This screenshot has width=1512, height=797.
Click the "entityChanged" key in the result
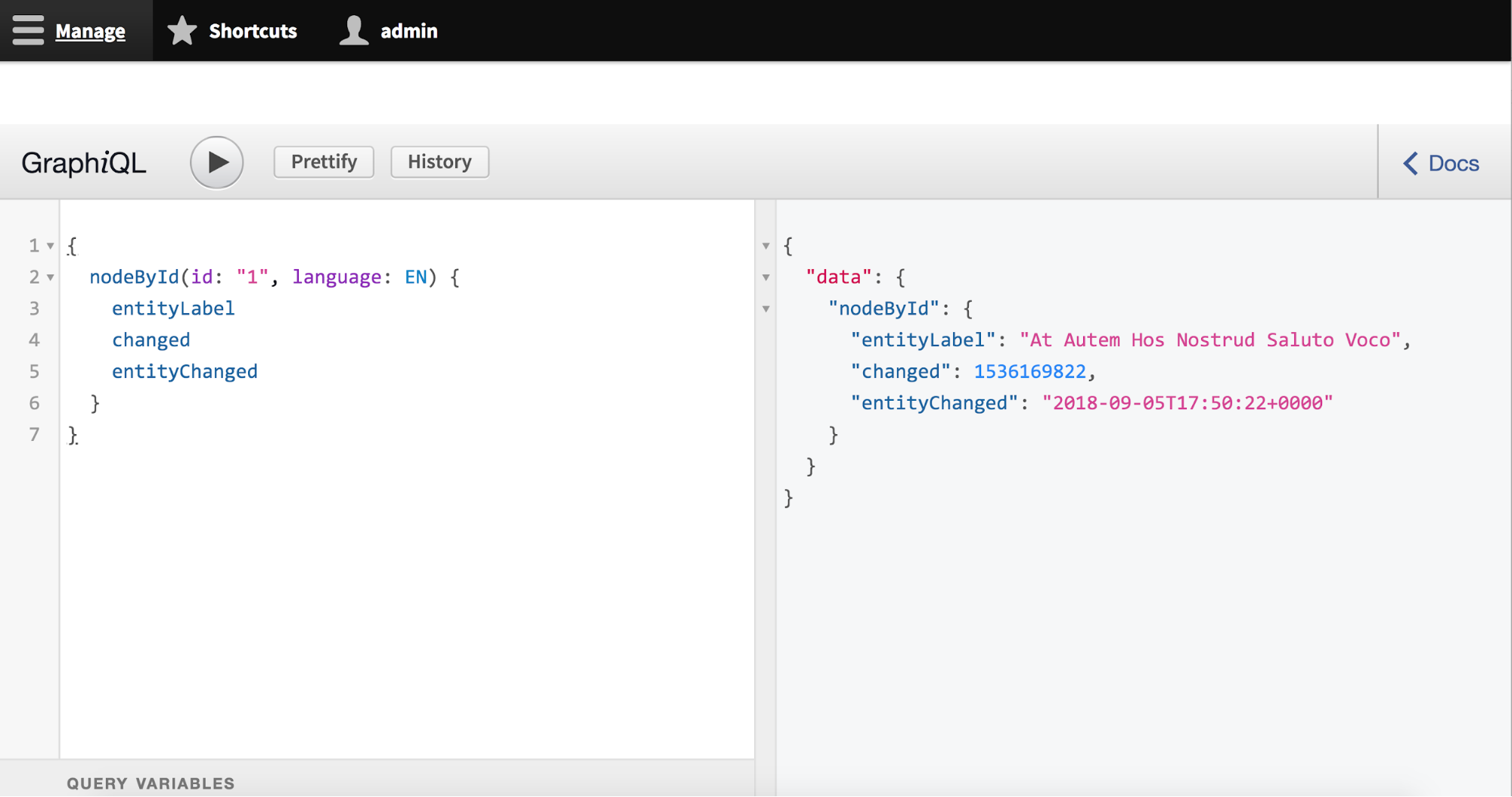[x=934, y=403]
